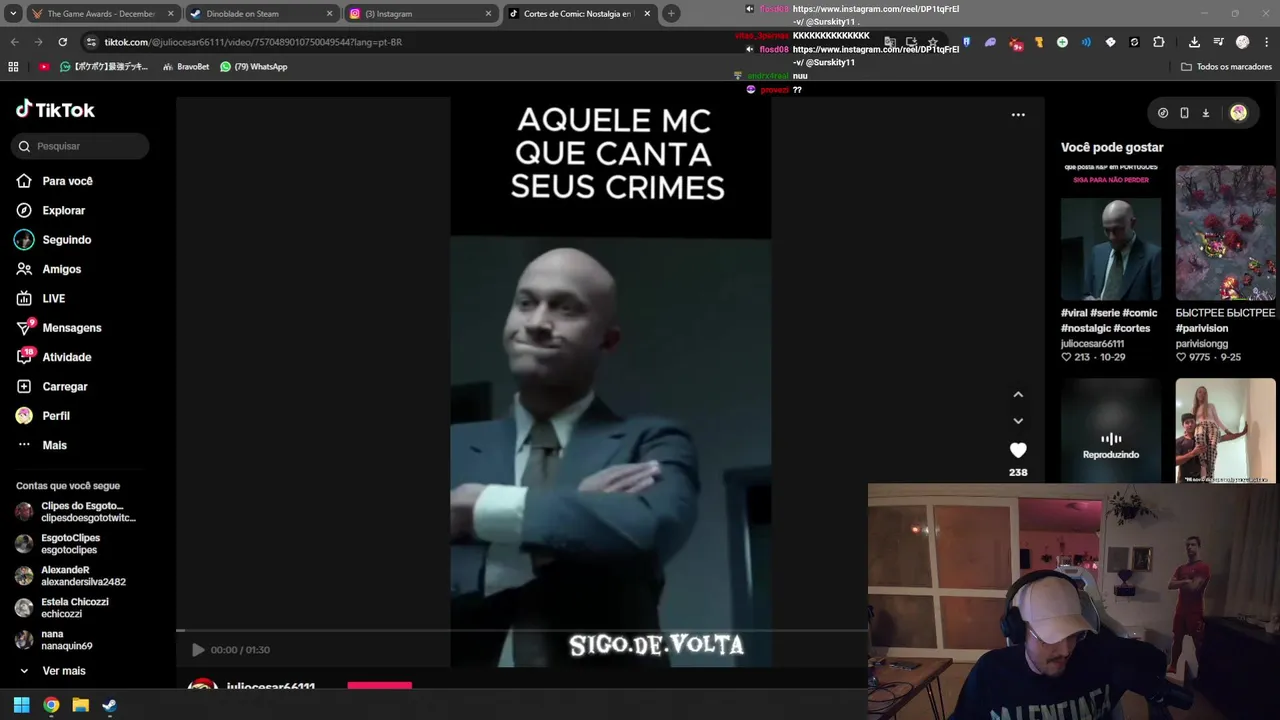This screenshot has width=1280, height=720.
Task: Open the Japanese-titled bookmark
Action: coord(104,67)
